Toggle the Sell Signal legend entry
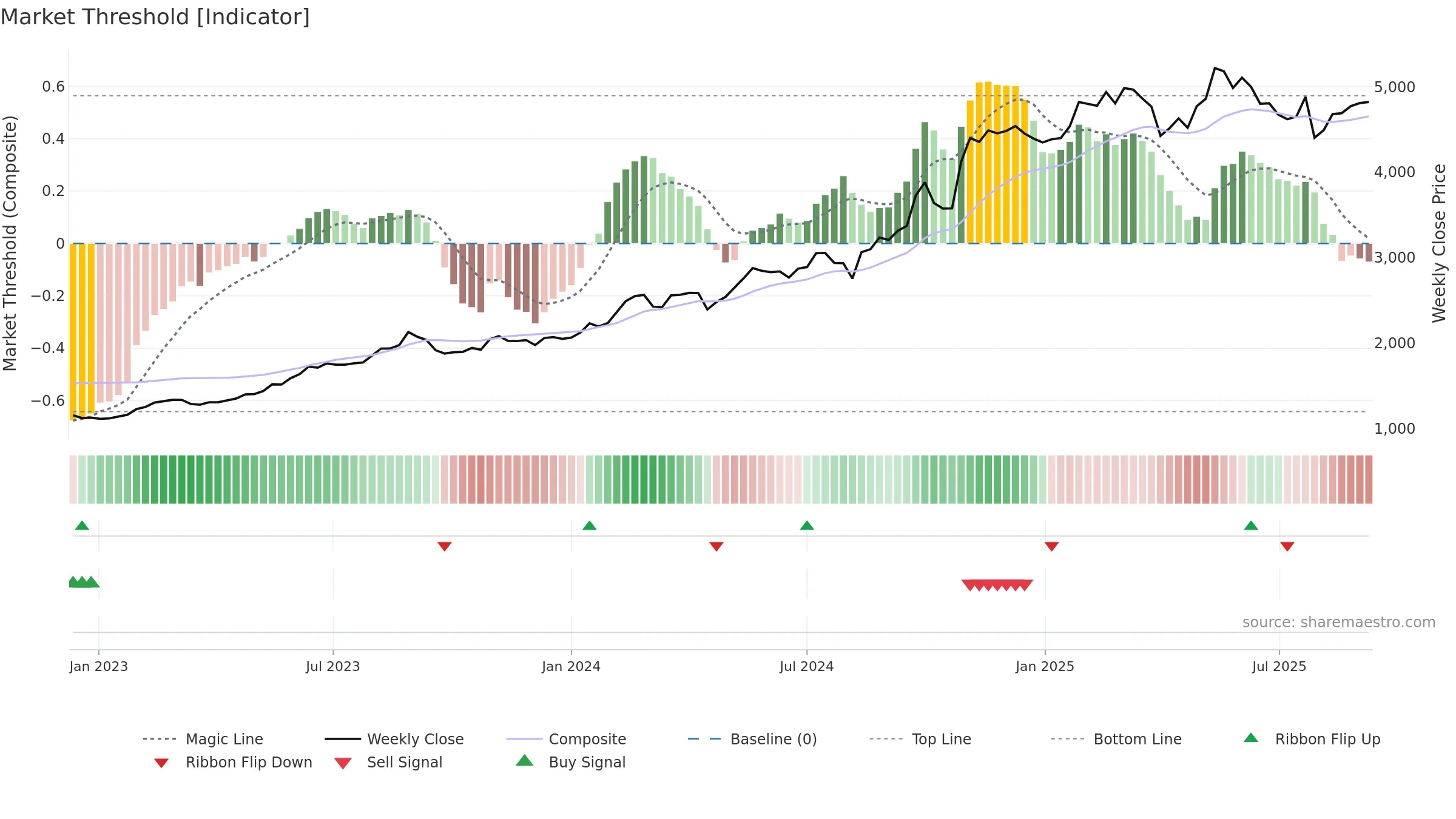Image resolution: width=1456 pixels, height=819 pixels. 388,762
